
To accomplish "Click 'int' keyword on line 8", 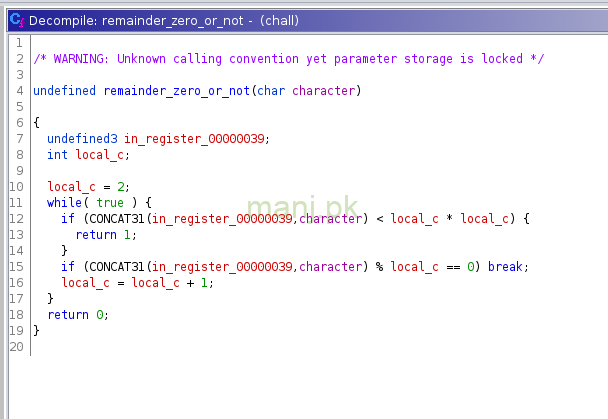I will pyautogui.click(x=57, y=154).
